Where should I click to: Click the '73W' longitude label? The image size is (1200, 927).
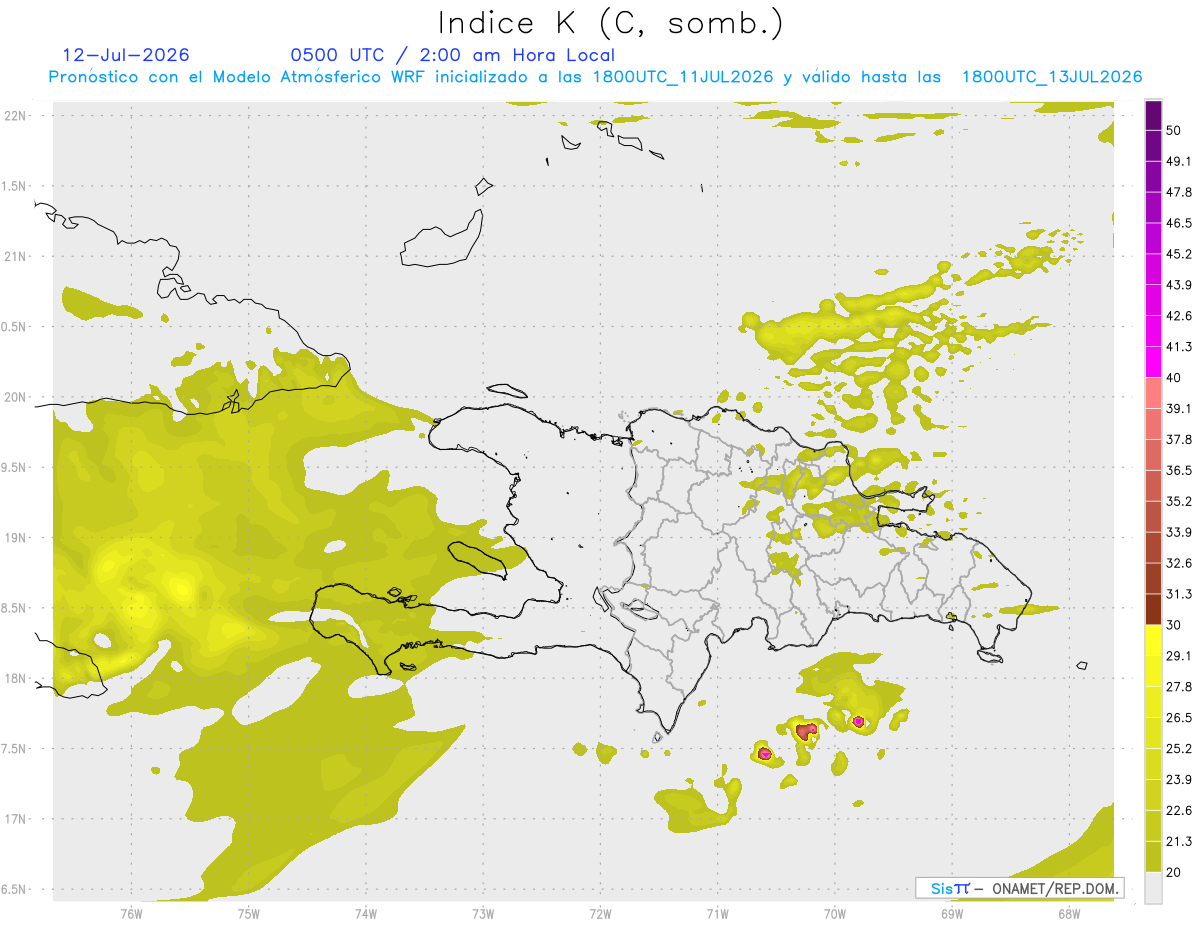483,914
